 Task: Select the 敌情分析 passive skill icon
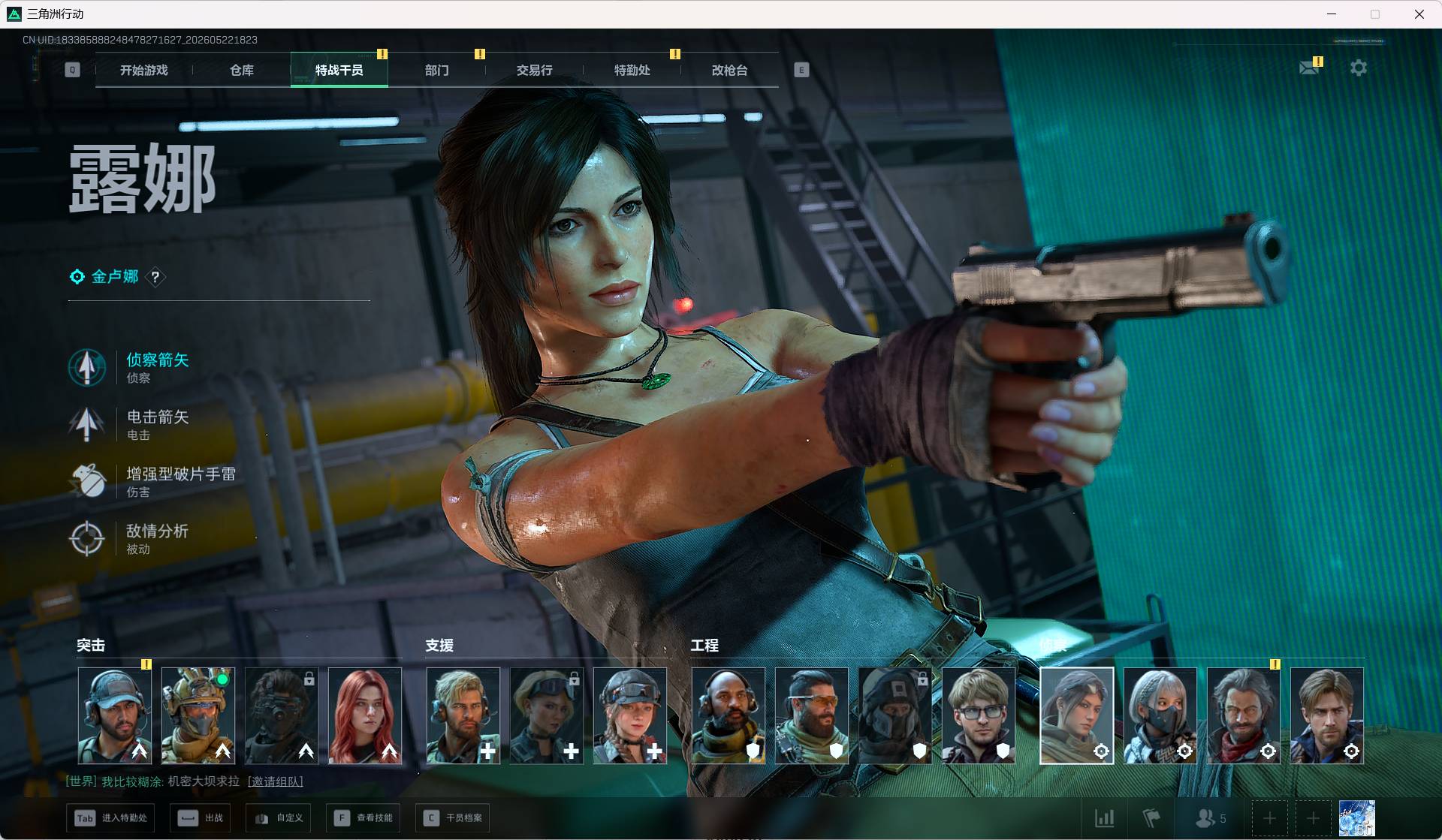87,538
